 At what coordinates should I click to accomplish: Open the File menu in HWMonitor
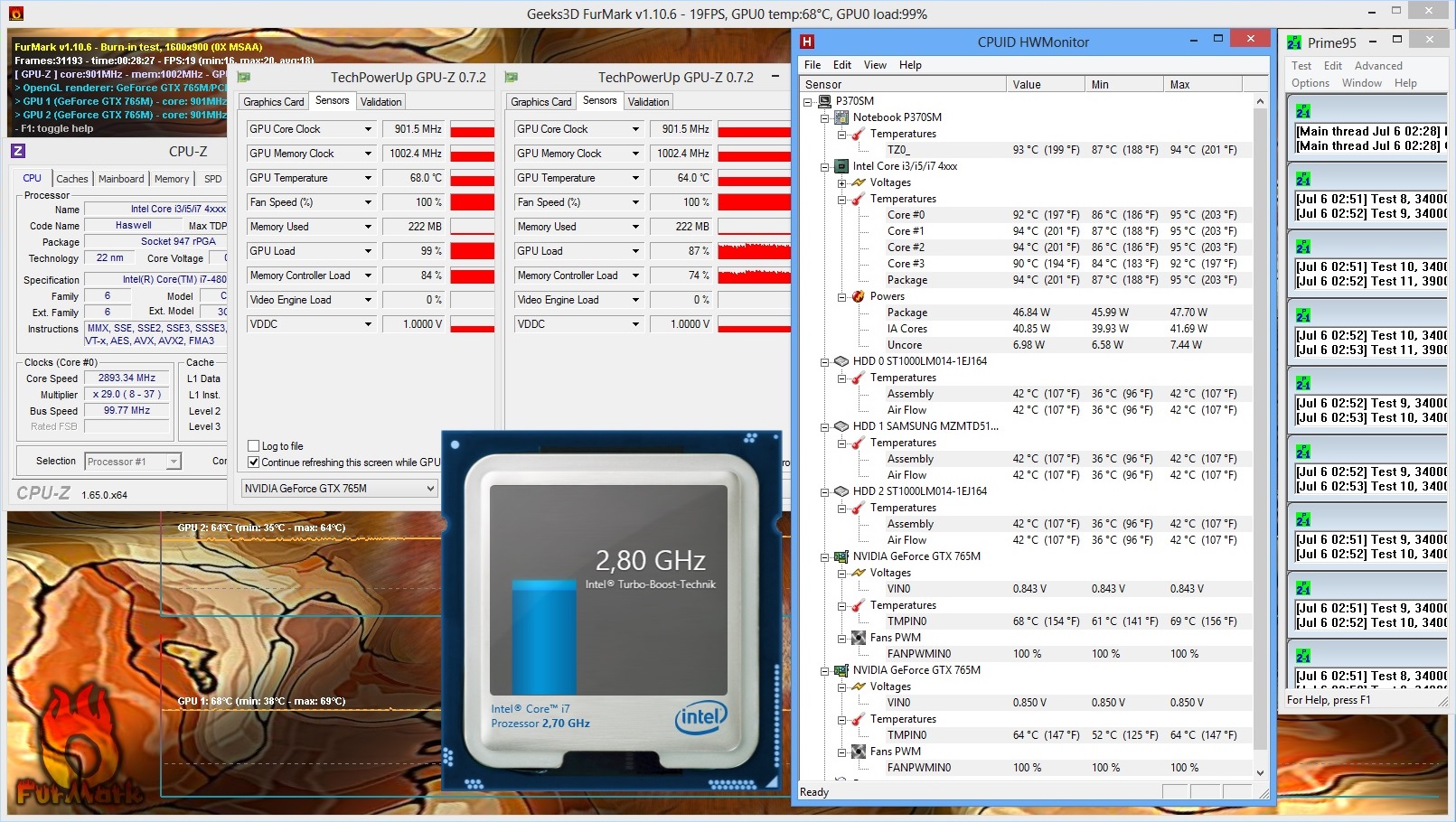pos(813,65)
